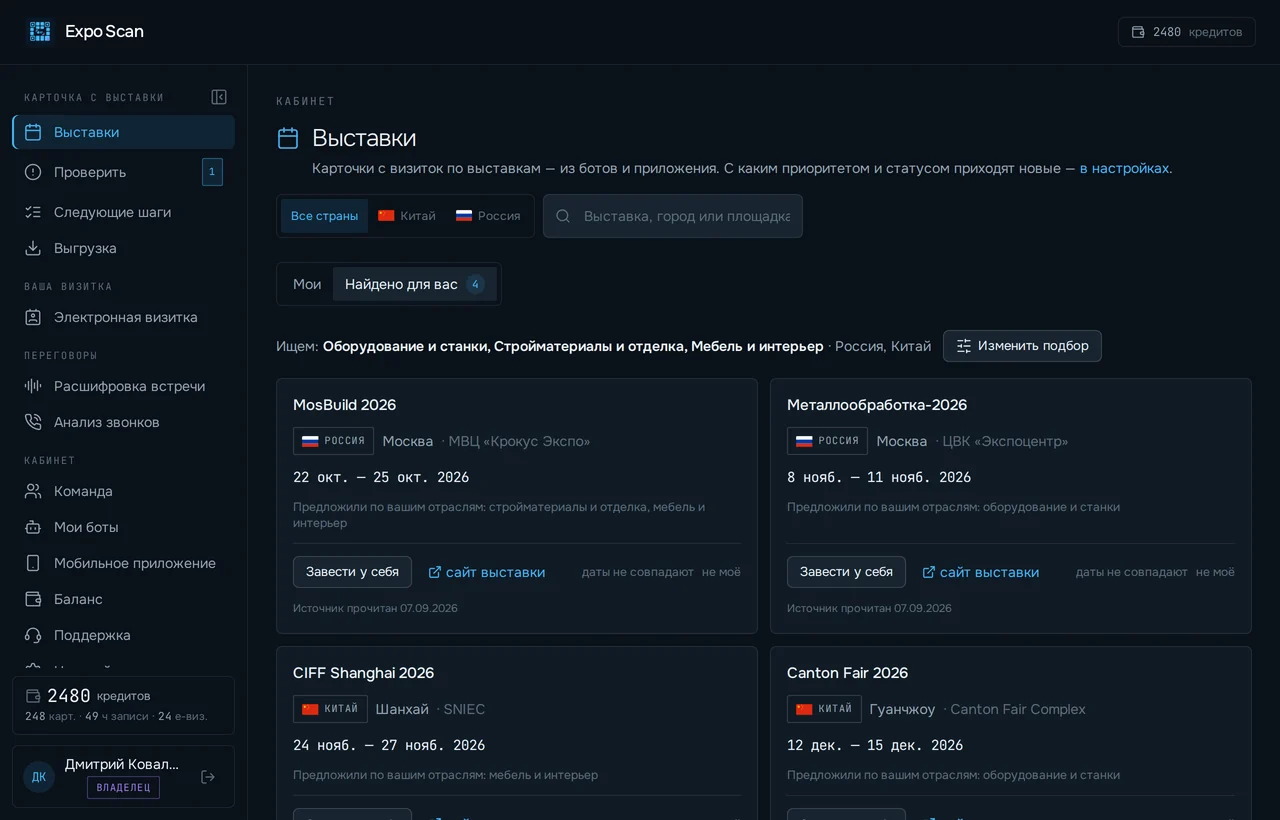Click the sidebar 2480 кредитов balance card
Viewport: 1280px width, 820px height.
click(x=124, y=705)
